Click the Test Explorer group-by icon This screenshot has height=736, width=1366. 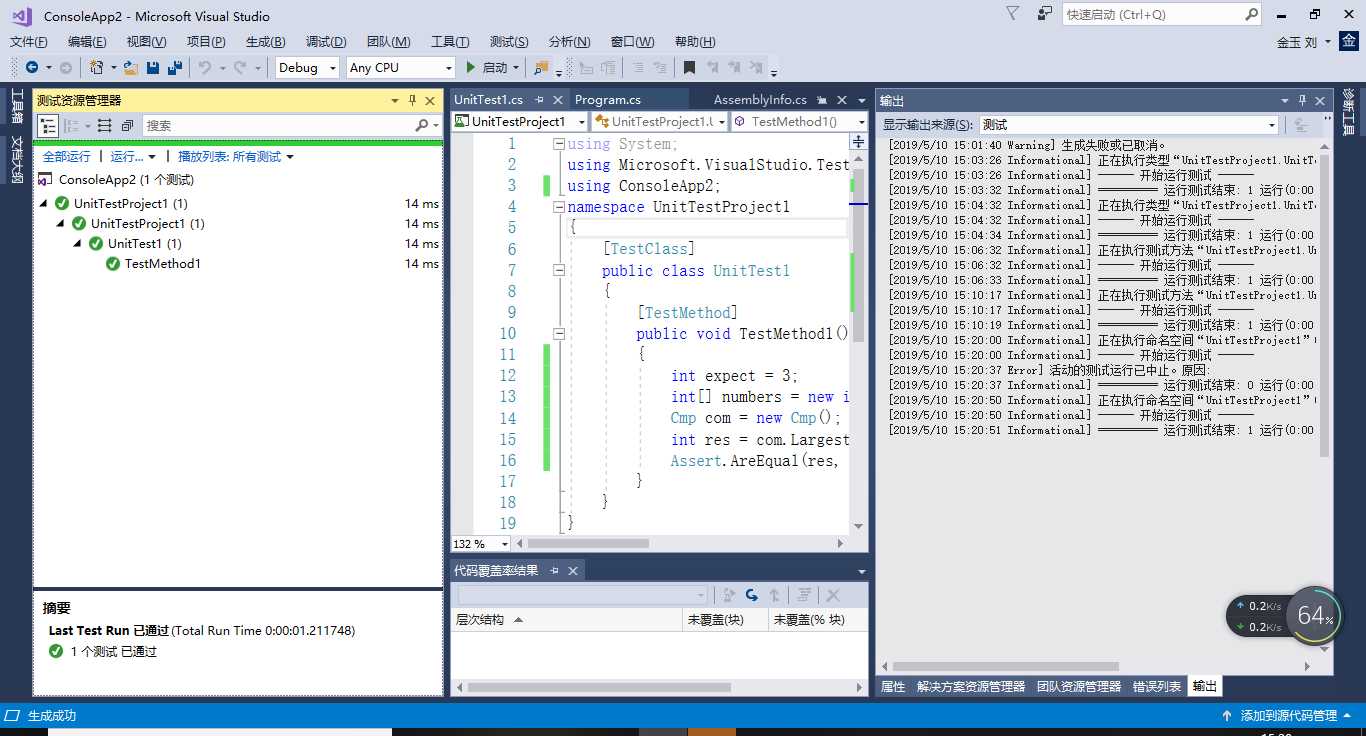(71, 125)
